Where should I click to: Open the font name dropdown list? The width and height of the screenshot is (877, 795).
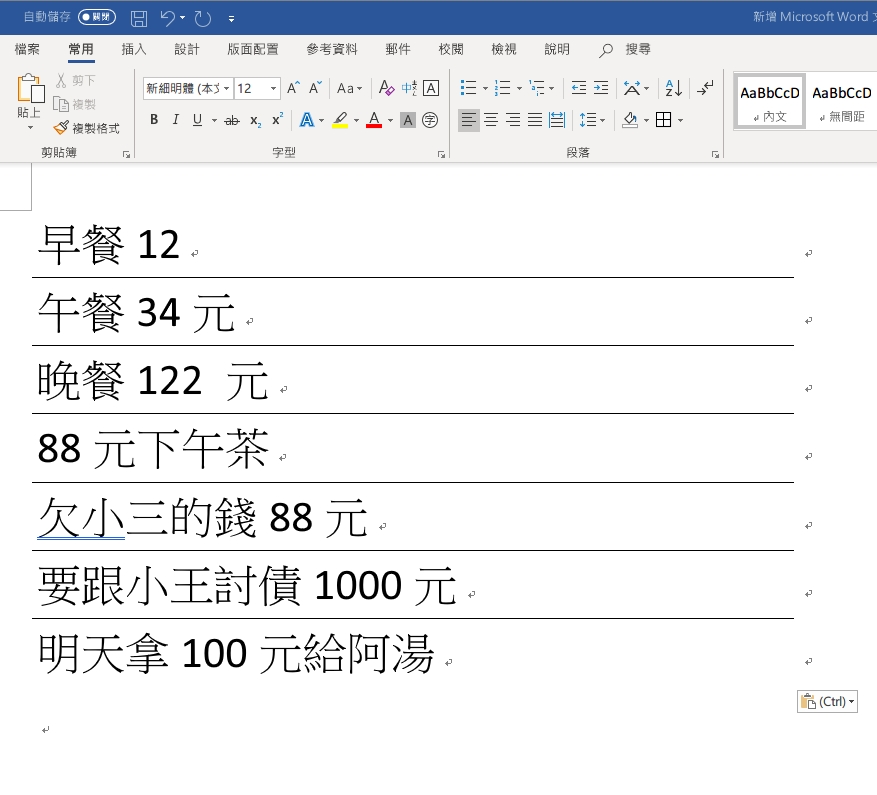[227, 88]
